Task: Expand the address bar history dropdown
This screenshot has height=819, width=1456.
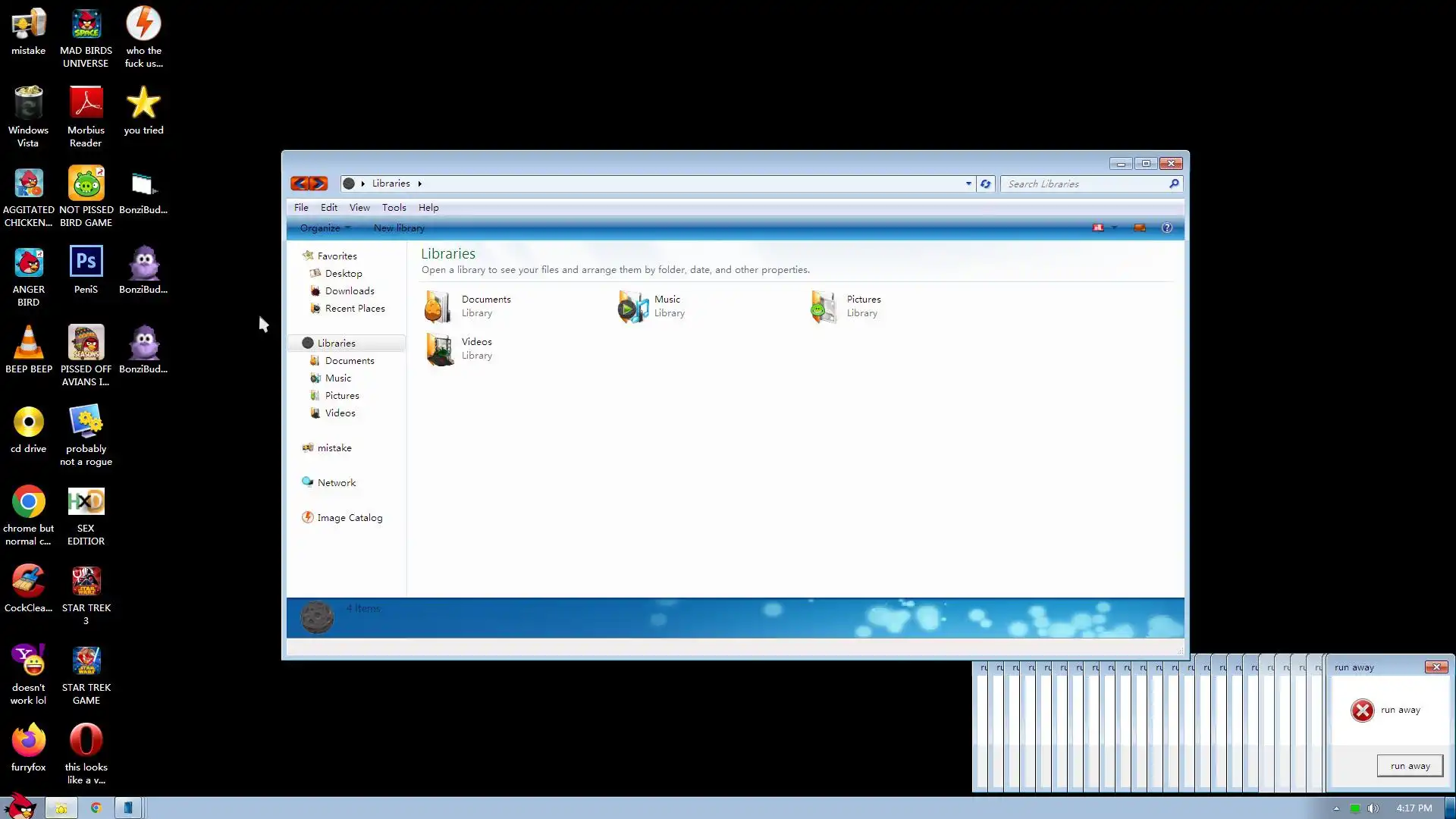Action: tap(968, 184)
